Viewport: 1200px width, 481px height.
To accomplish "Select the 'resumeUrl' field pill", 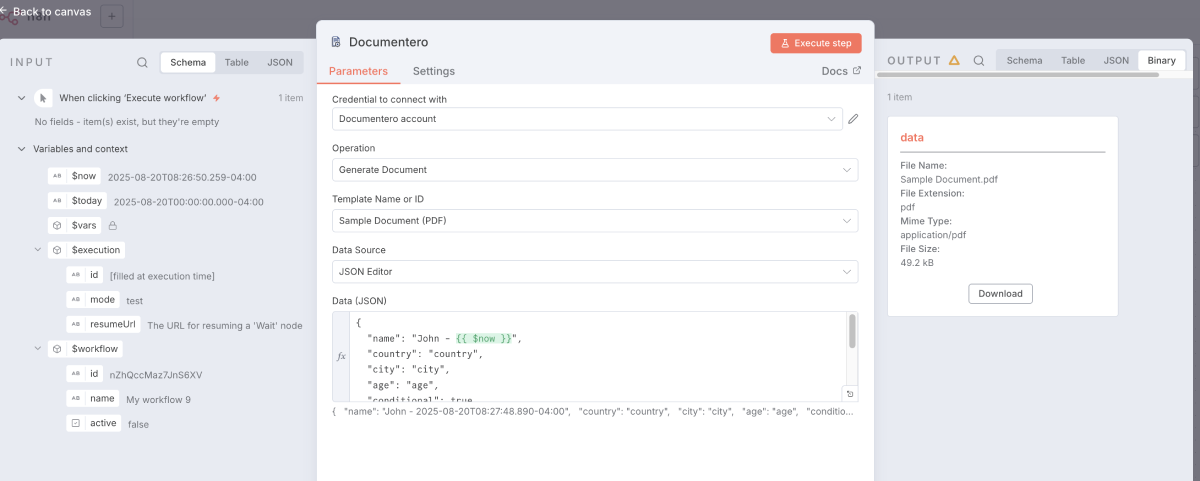I will [103, 325].
